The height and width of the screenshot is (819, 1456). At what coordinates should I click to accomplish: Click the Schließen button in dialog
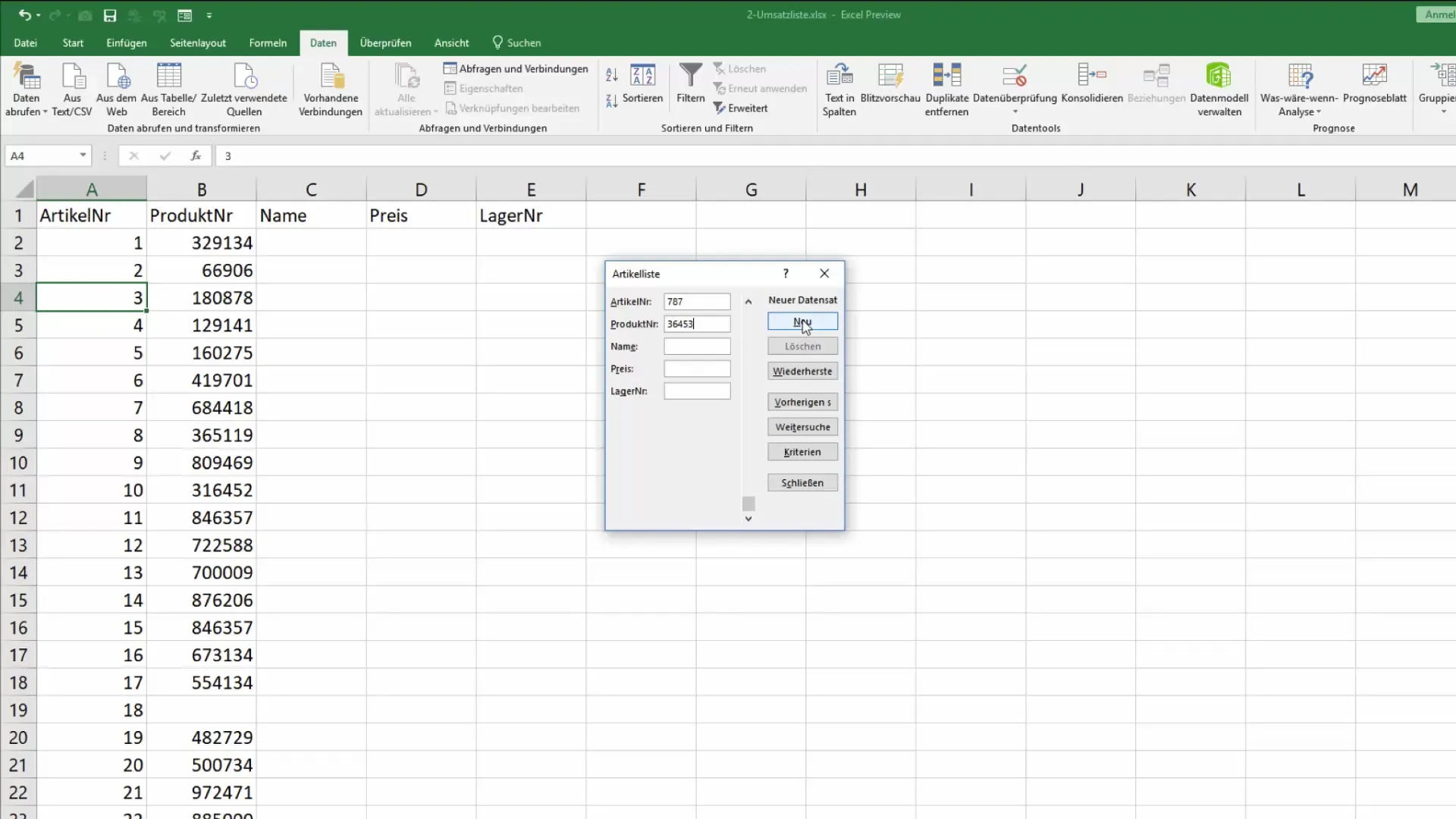coord(802,482)
